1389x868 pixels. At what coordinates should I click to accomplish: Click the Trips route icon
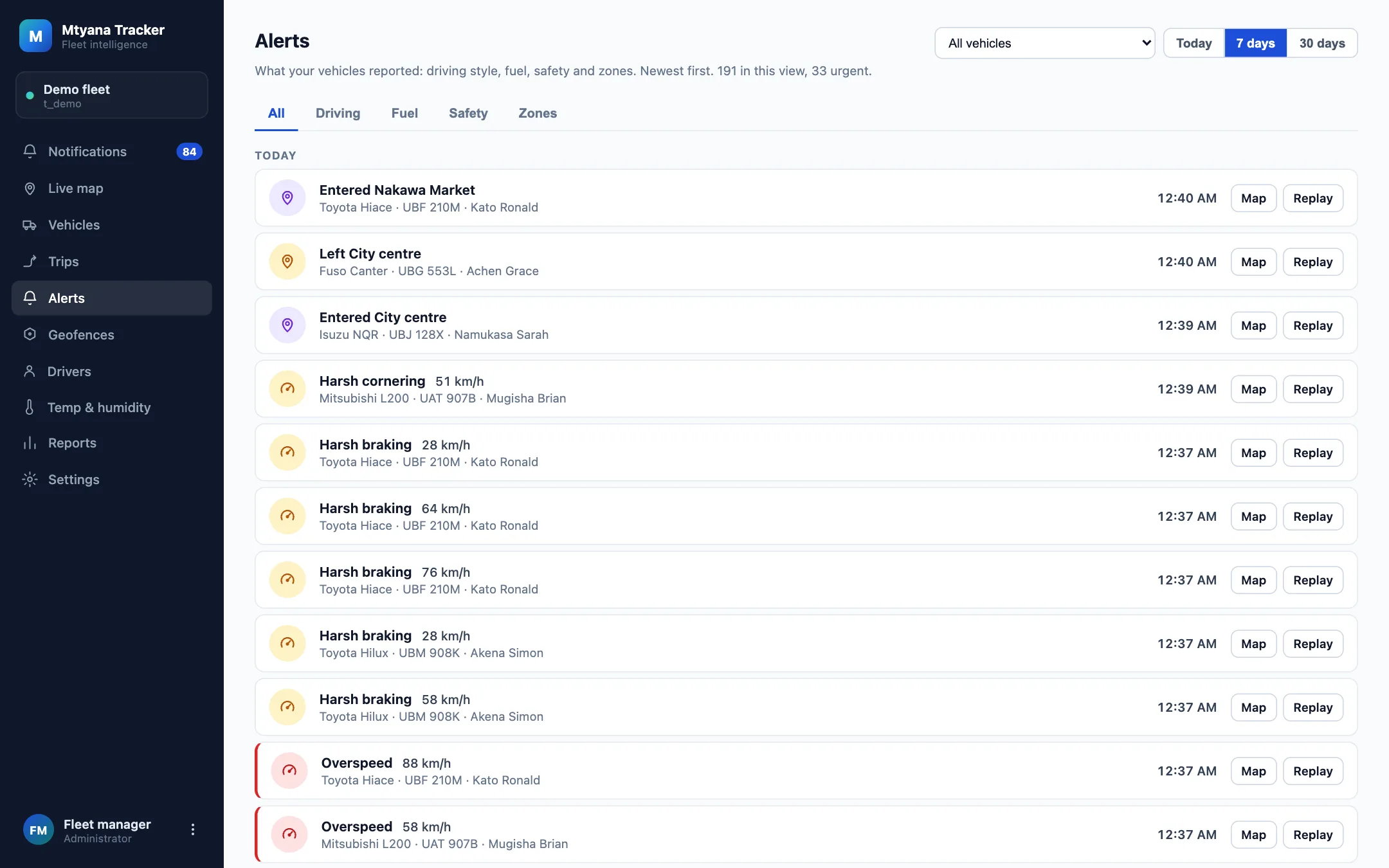(30, 261)
